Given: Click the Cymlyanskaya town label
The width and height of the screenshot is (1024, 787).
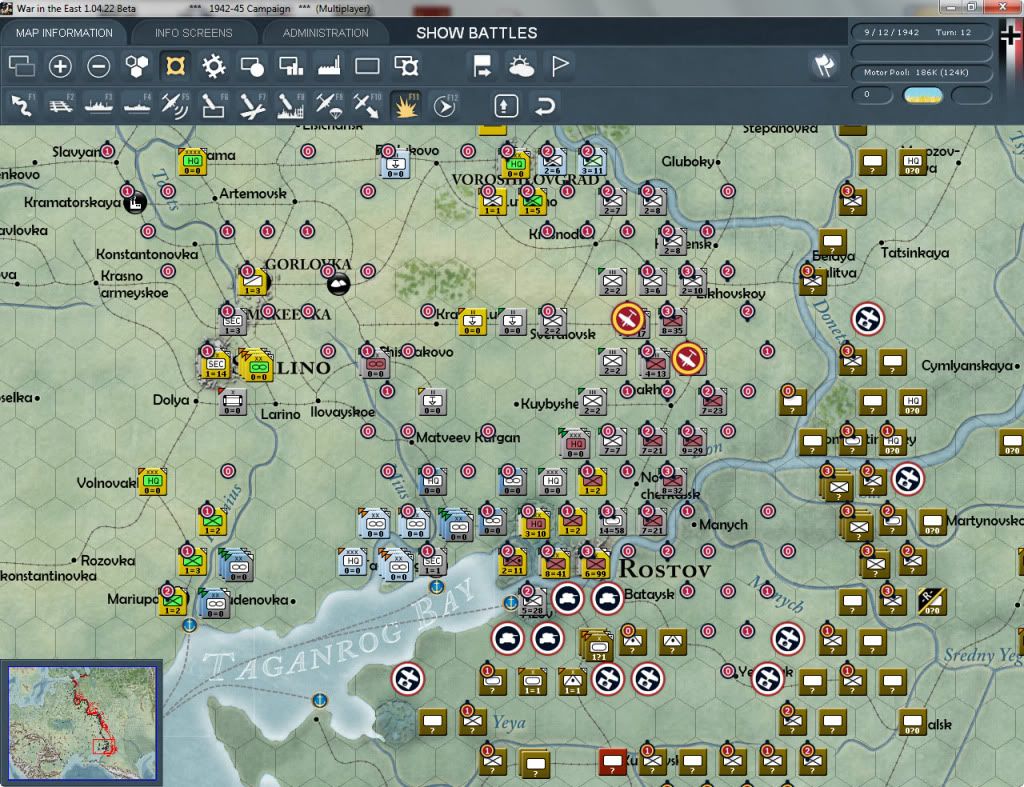Looking at the screenshot, I should [x=967, y=366].
